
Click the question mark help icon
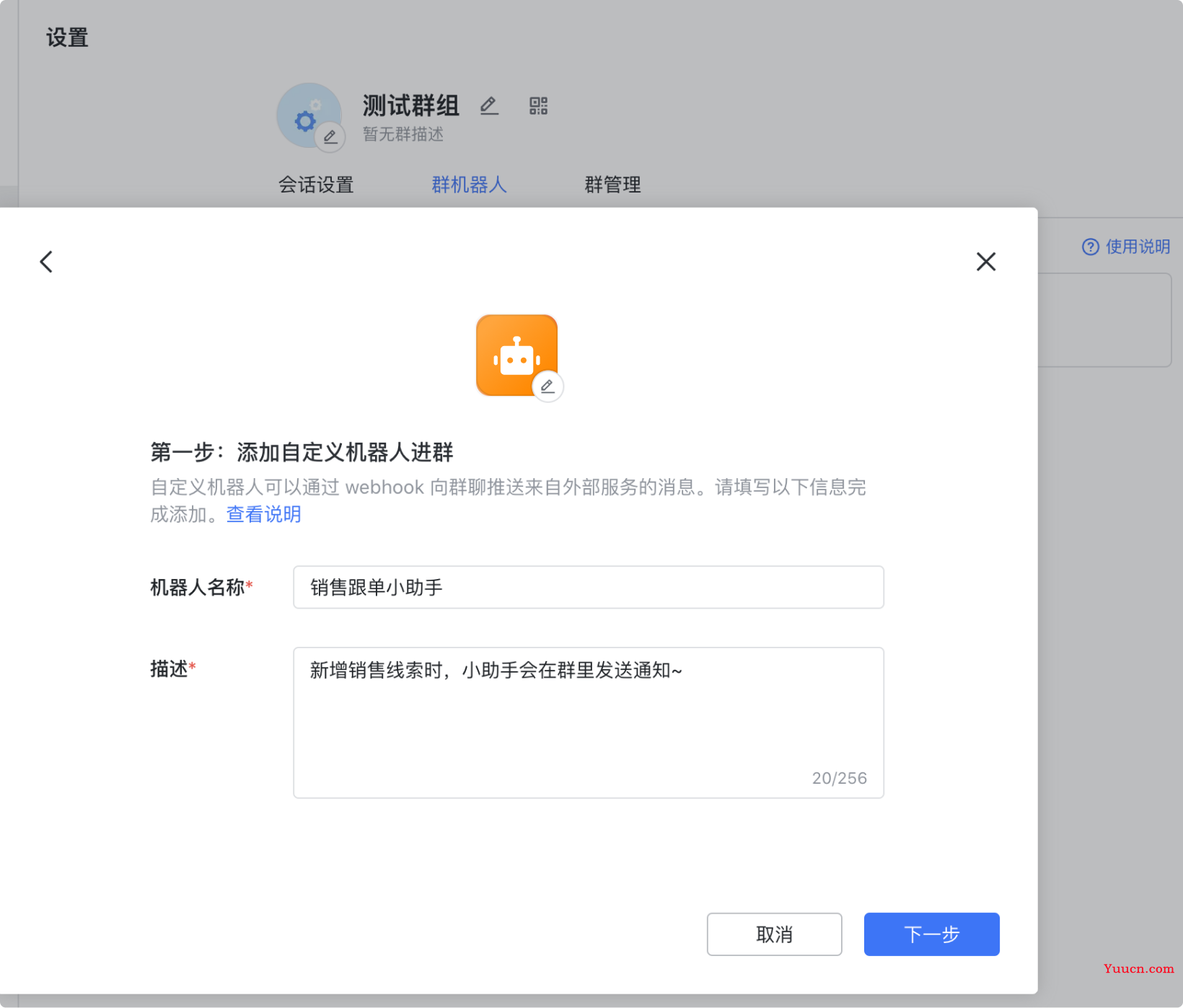tap(1090, 247)
